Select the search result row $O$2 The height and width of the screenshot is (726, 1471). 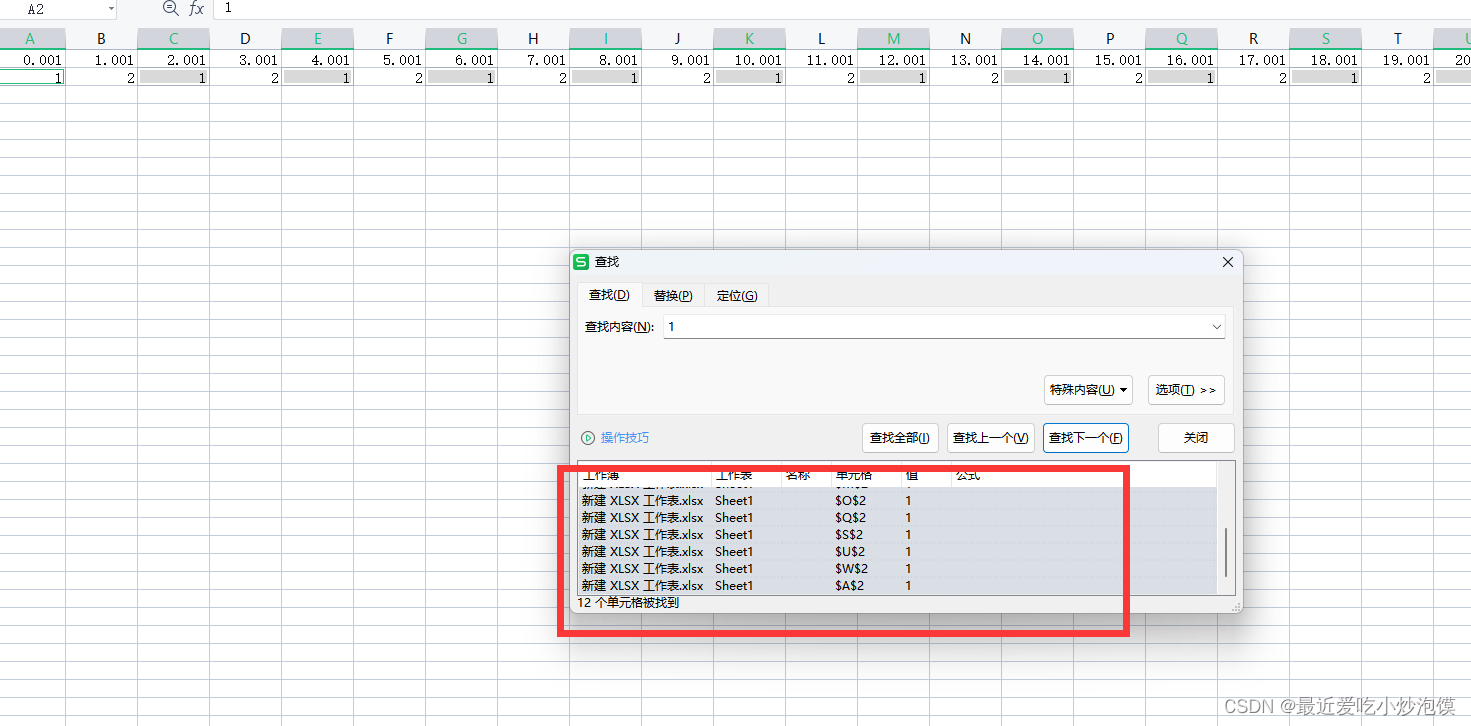850,500
